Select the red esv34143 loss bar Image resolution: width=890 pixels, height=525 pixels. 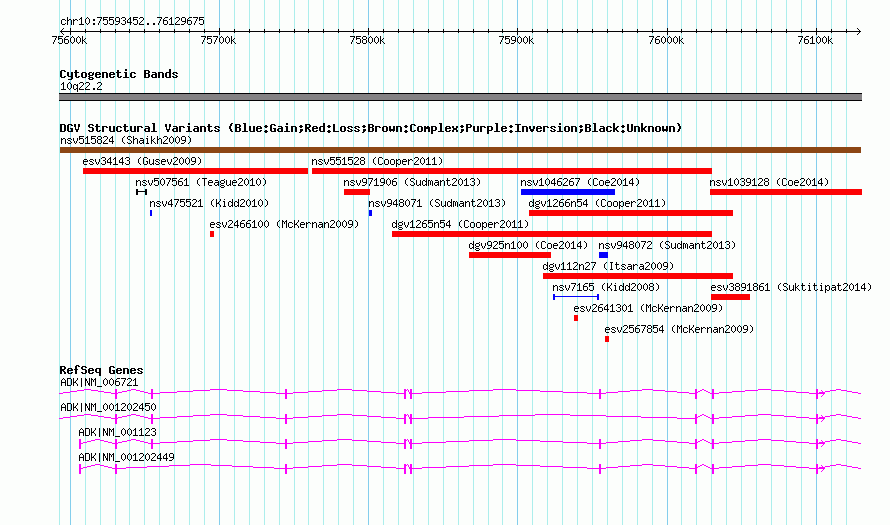tap(195, 171)
